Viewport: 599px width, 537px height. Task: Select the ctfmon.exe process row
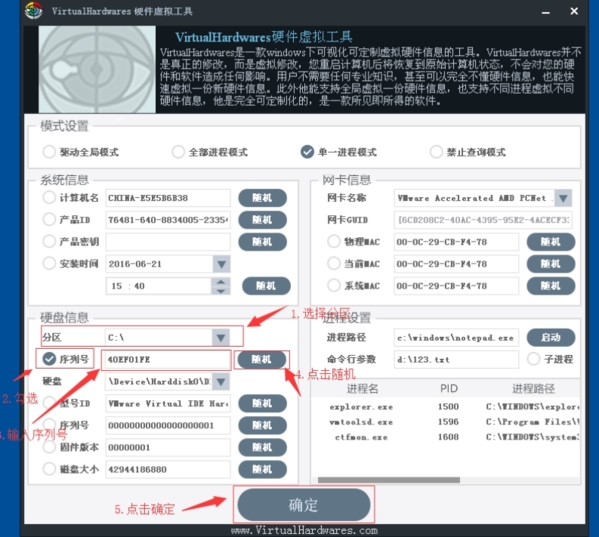446,437
